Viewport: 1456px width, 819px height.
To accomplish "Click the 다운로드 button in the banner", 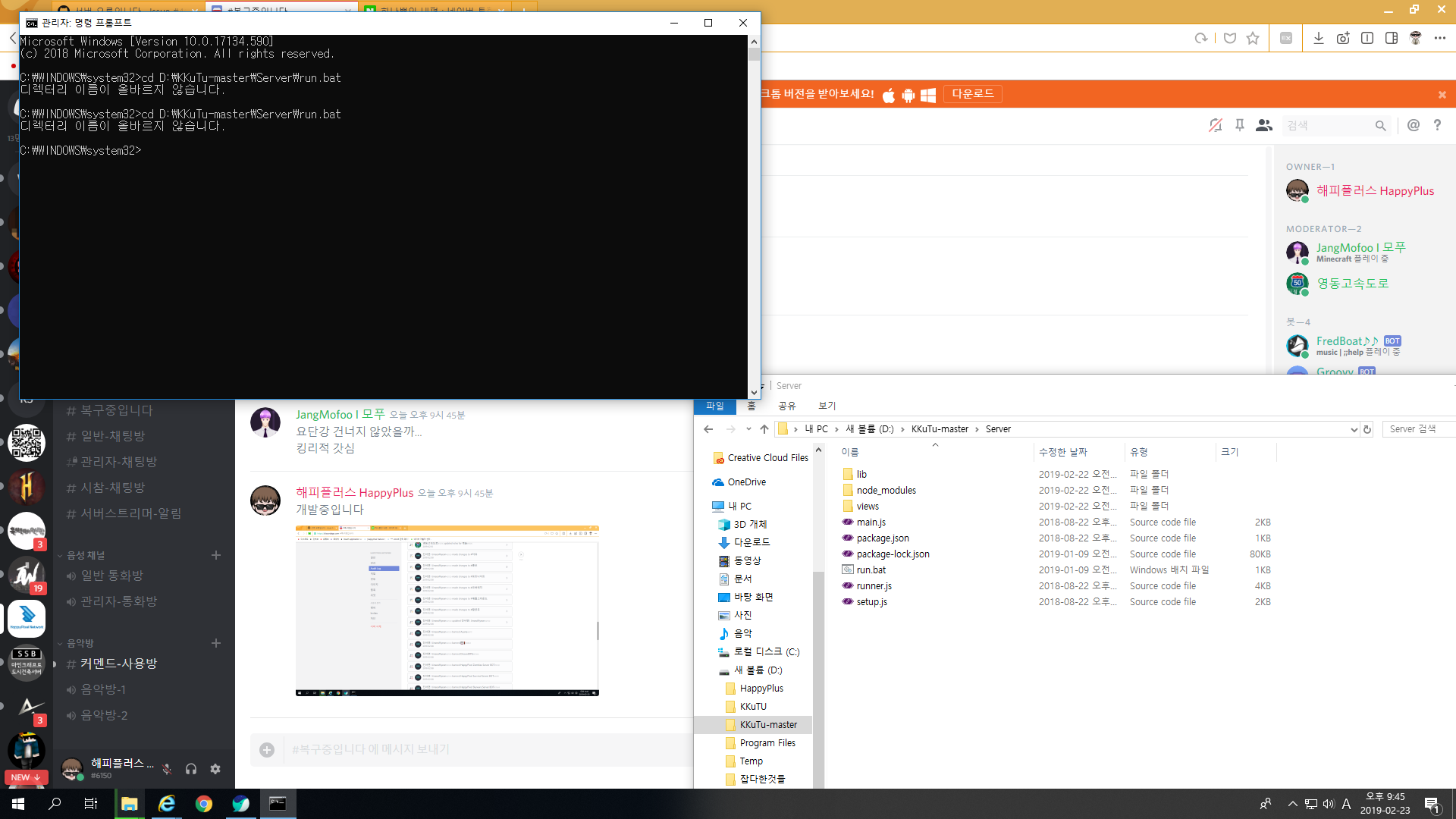I will click(x=973, y=94).
